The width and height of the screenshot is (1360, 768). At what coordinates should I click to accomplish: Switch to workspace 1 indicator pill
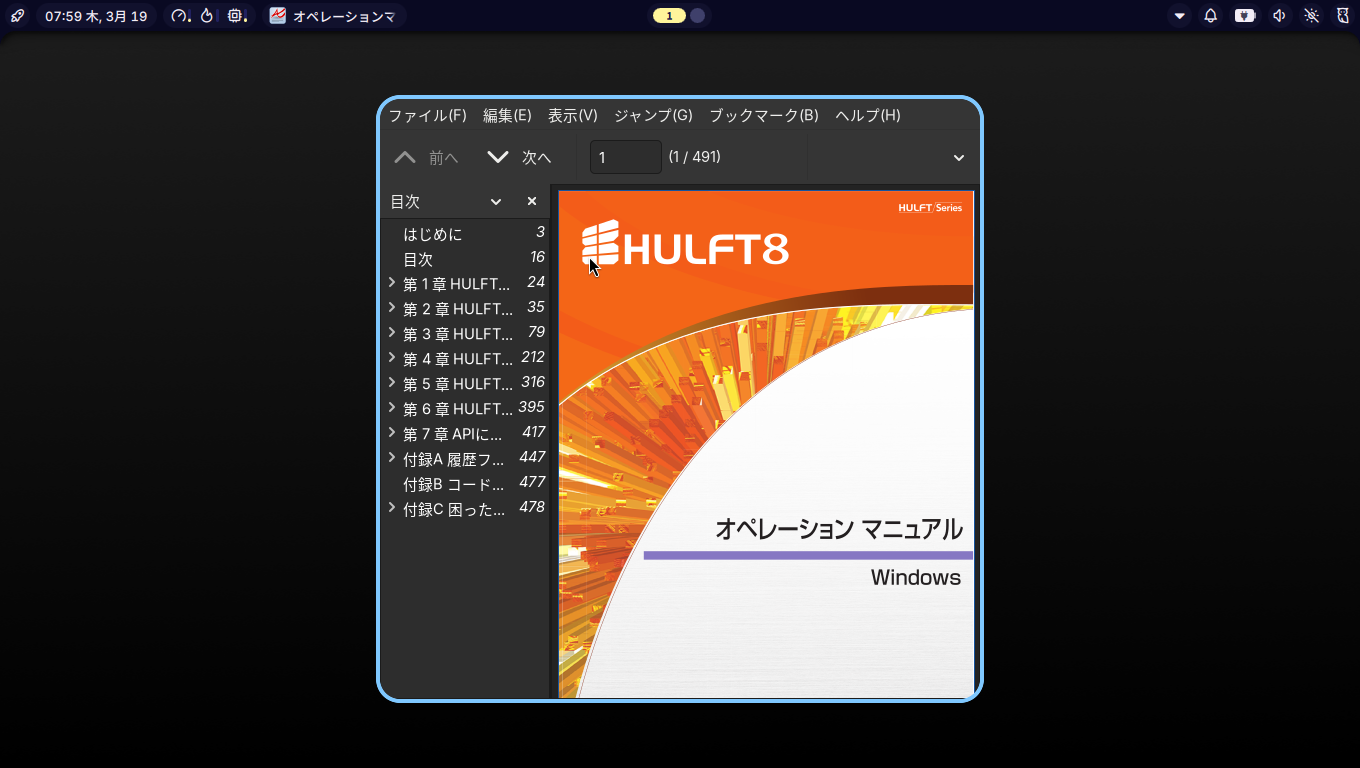click(x=669, y=16)
